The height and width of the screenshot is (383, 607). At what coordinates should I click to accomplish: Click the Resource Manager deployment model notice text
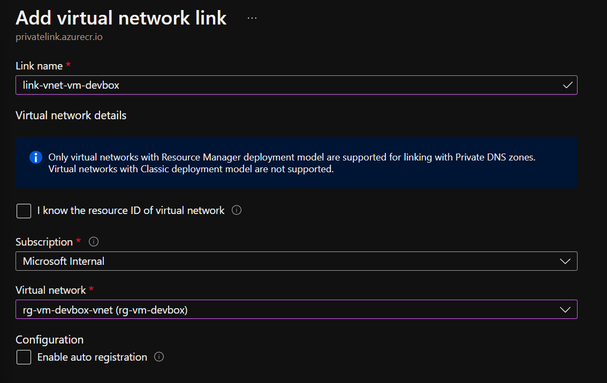tap(292, 163)
